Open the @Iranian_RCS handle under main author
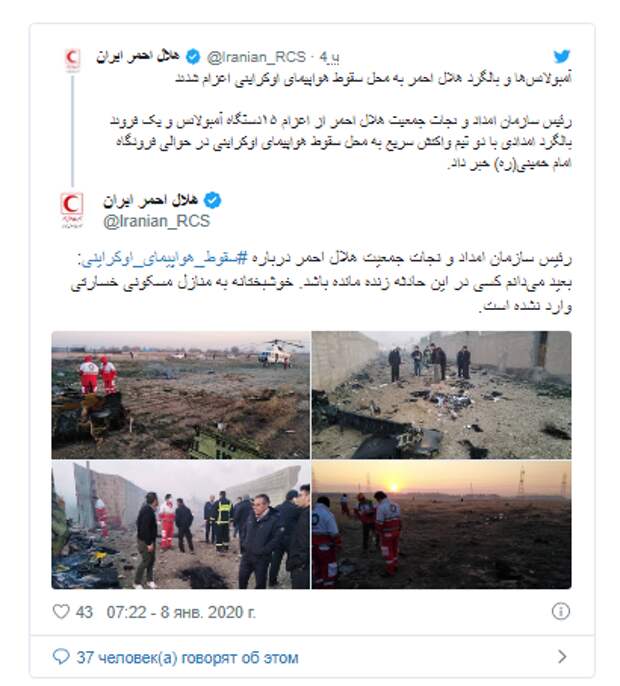 point(157,221)
